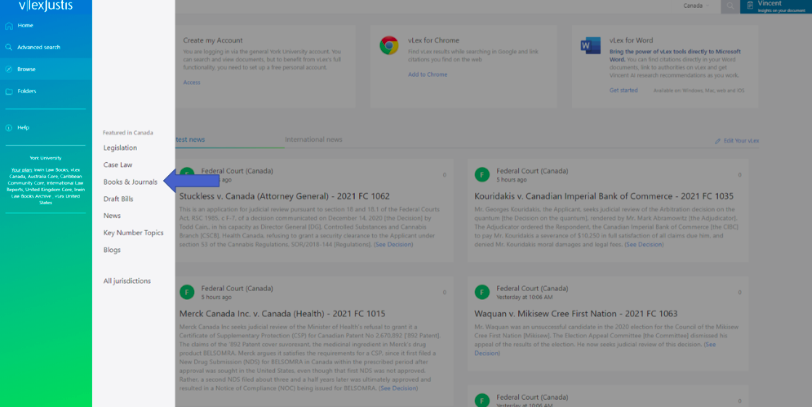Switch to International news tab
Image resolution: width=812 pixels, height=407 pixels.
click(x=313, y=139)
